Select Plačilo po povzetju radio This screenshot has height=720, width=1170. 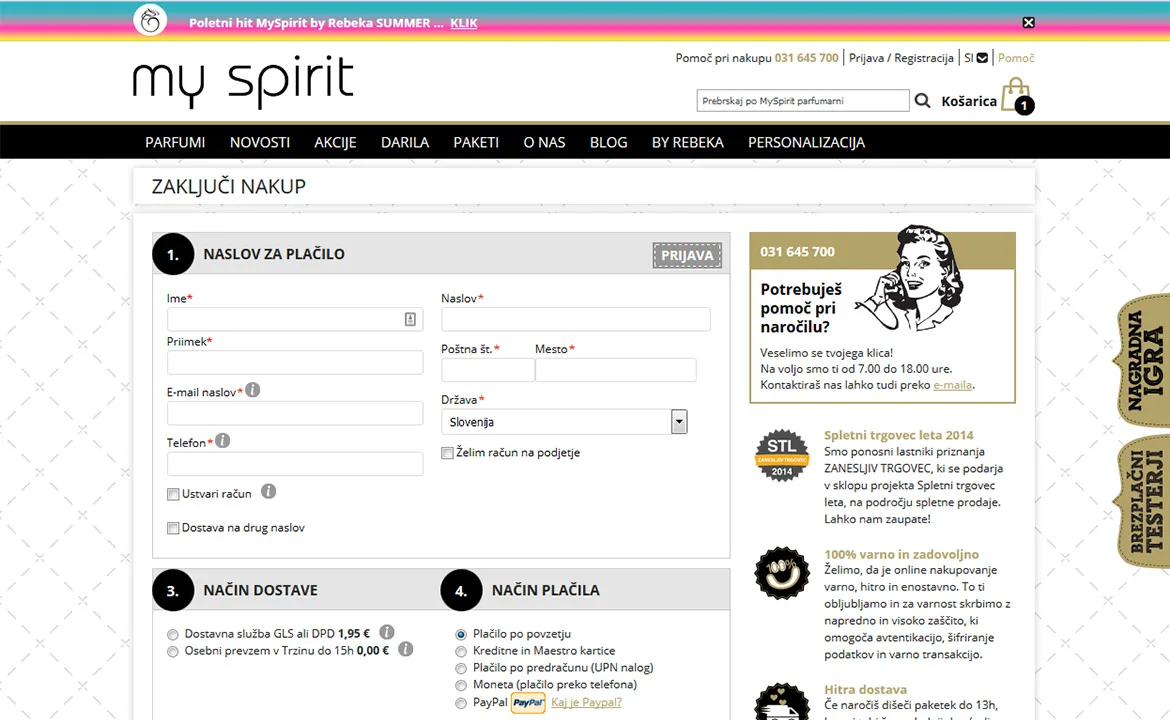pos(461,634)
